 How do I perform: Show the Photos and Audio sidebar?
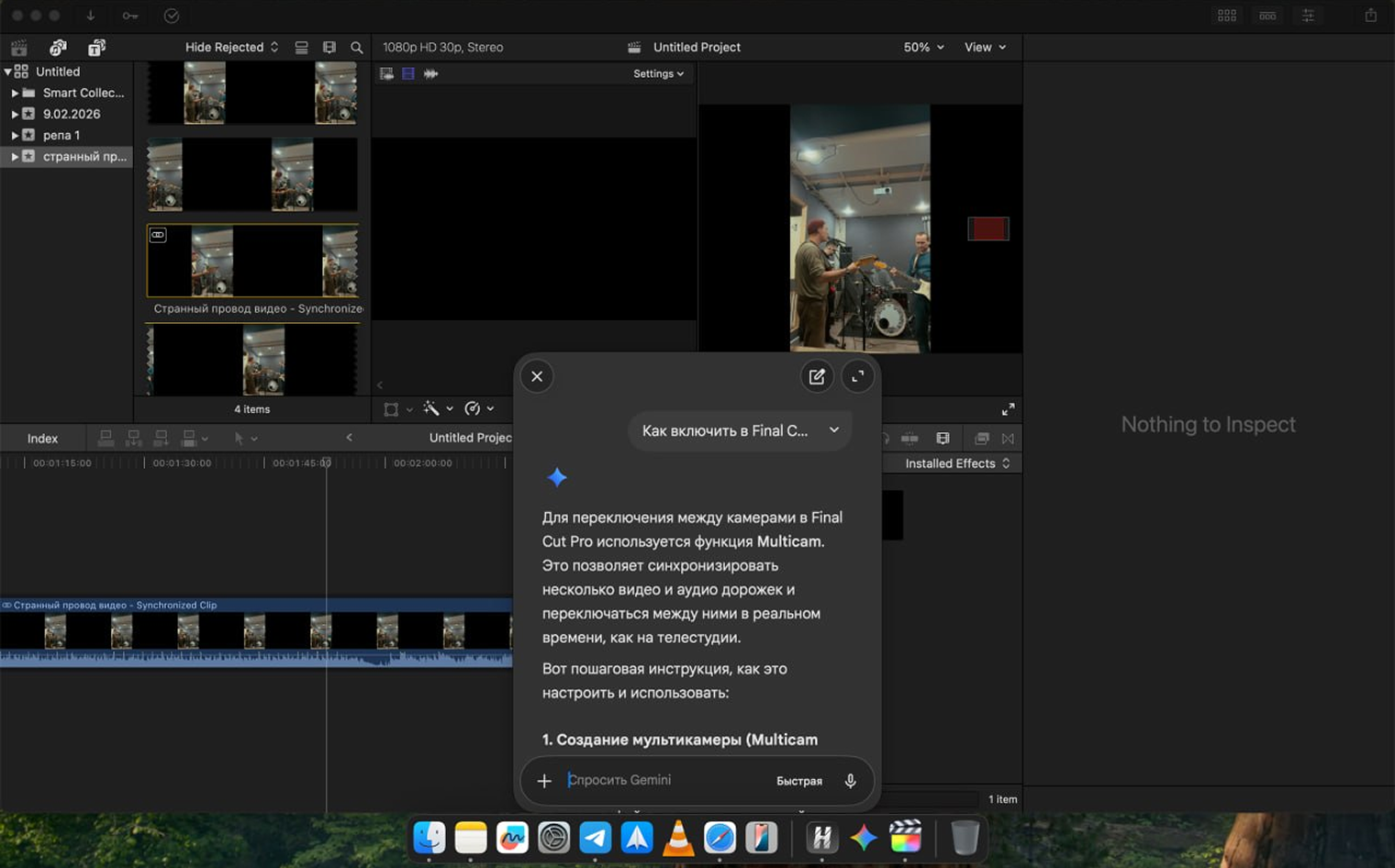58,47
